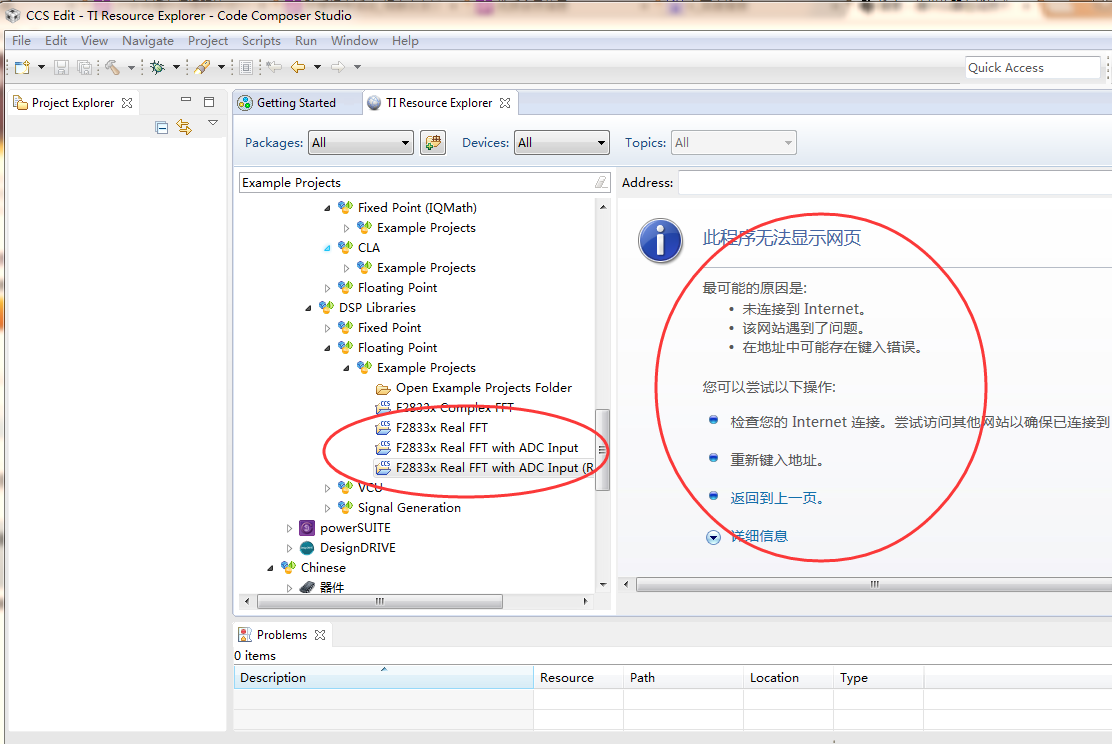1112x744 pixels.
Task: Open the Run menu
Action: 306,41
